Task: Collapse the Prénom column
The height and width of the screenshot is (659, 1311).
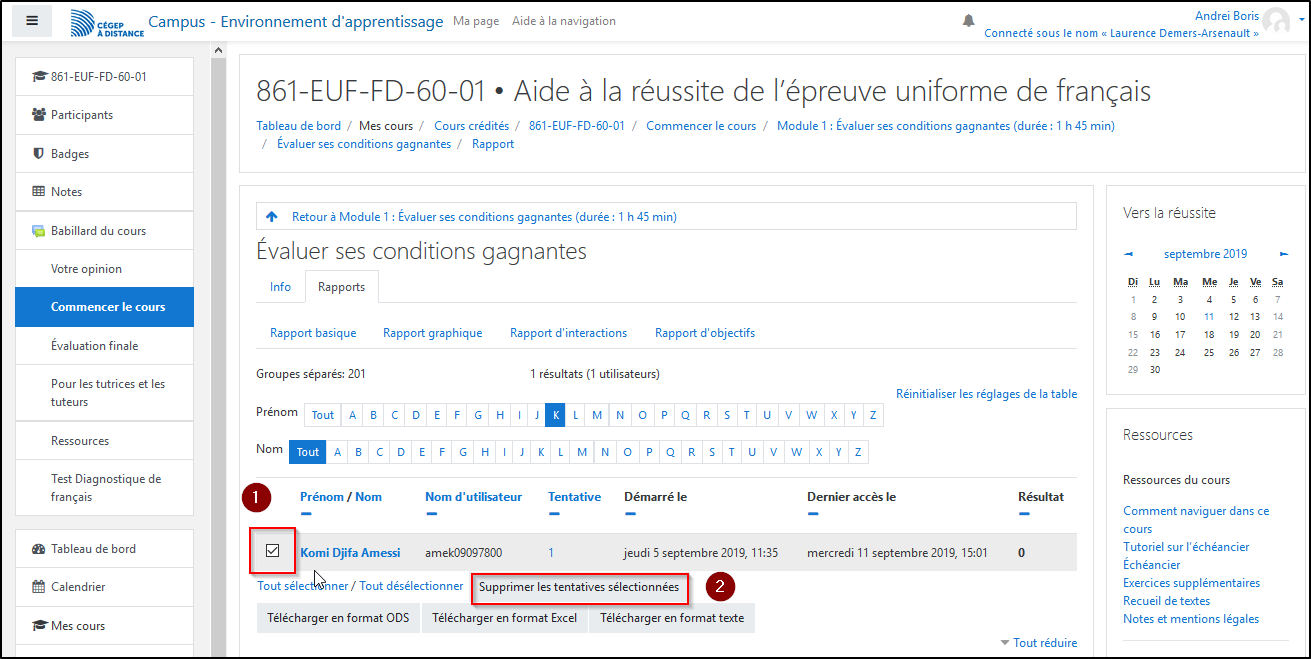Action: point(306,514)
